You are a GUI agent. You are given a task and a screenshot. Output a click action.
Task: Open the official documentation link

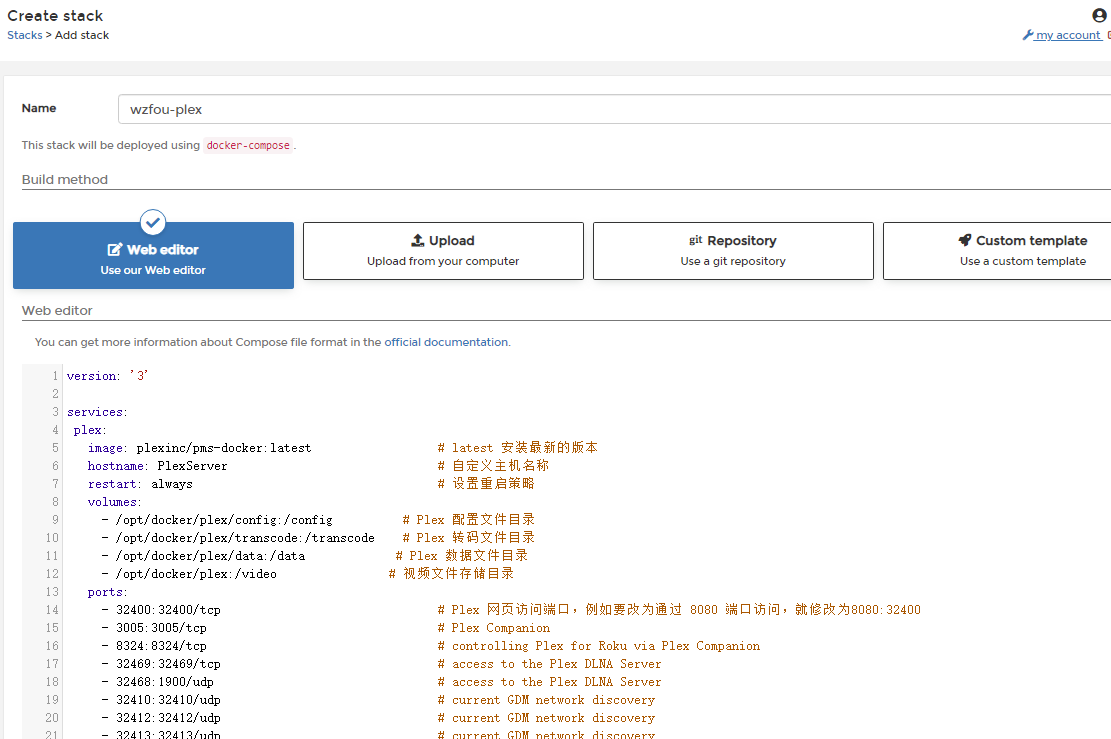click(446, 342)
